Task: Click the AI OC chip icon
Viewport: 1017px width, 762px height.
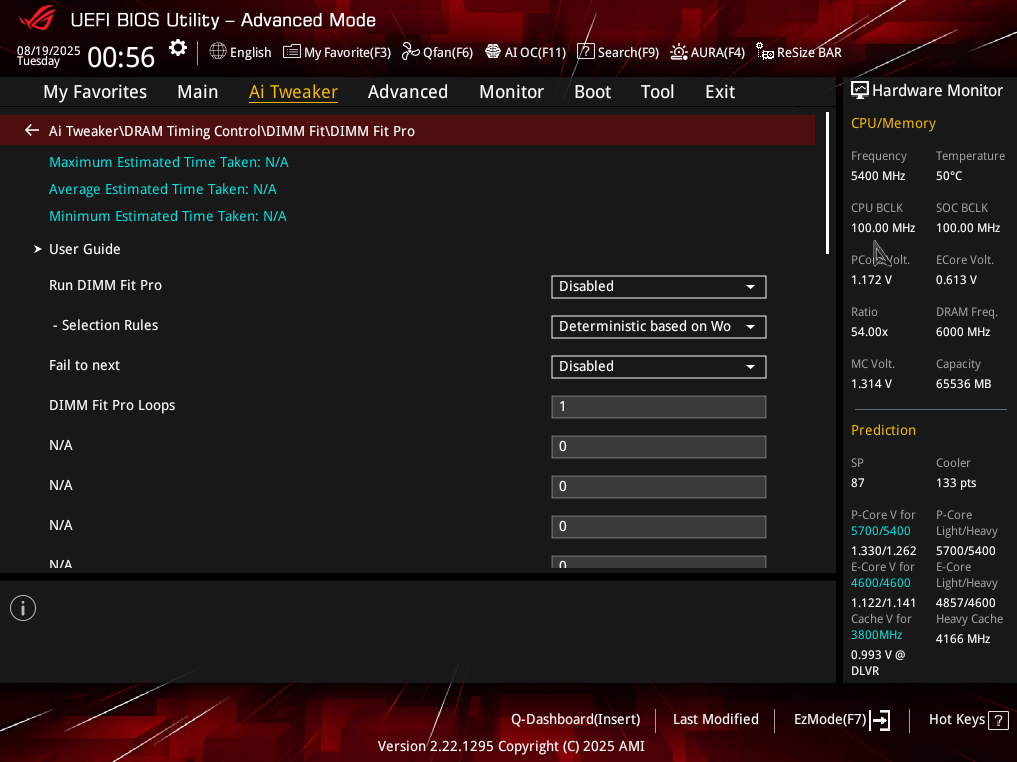Action: click(493, 51)
